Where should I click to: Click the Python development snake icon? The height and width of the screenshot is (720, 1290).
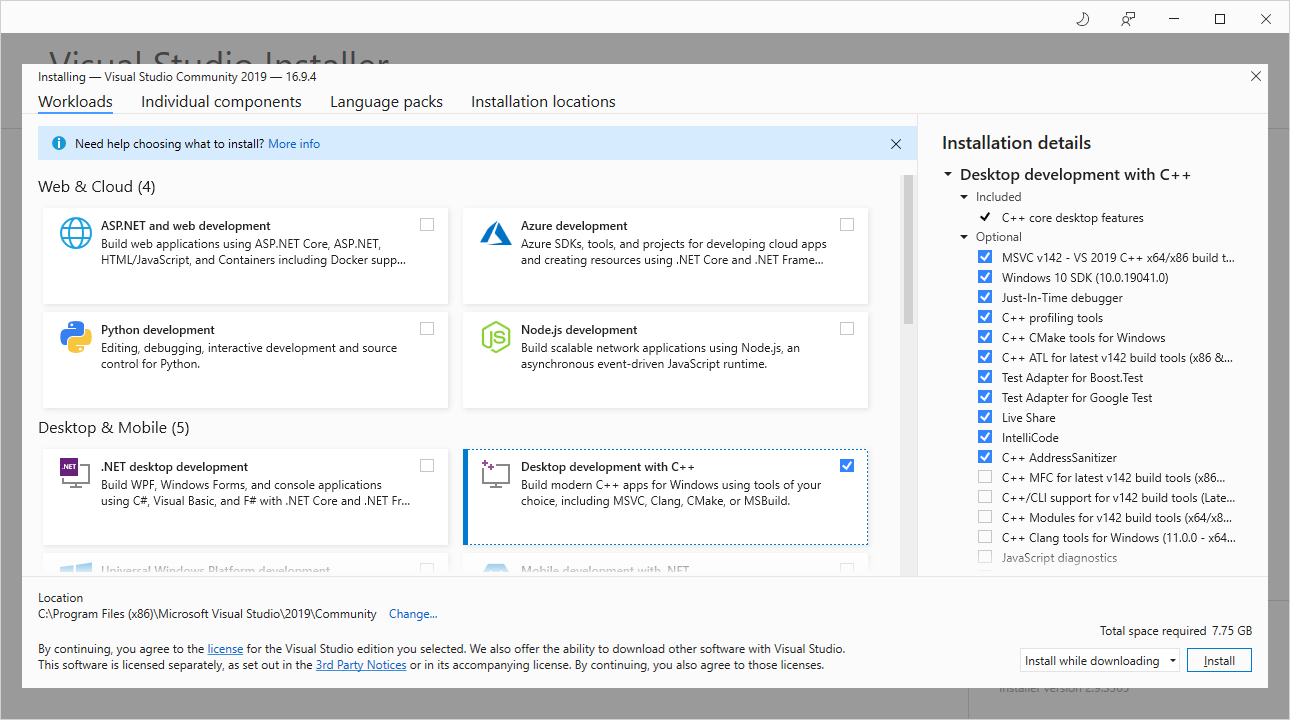click(x=76, y=337)
